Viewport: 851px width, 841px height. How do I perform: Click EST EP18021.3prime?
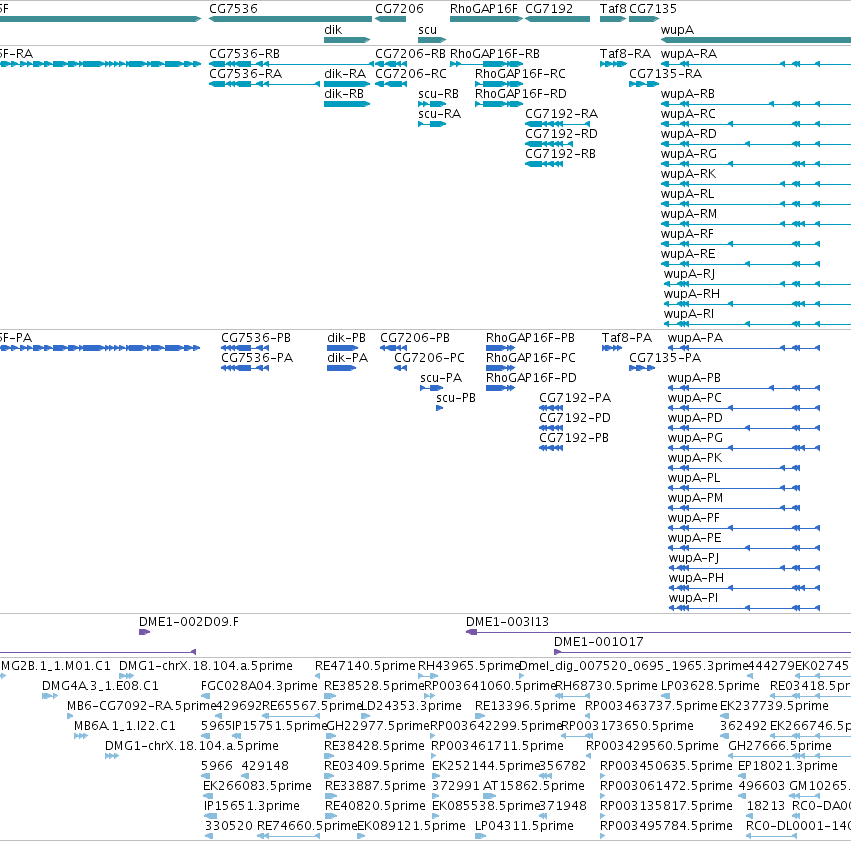point(742,776)
